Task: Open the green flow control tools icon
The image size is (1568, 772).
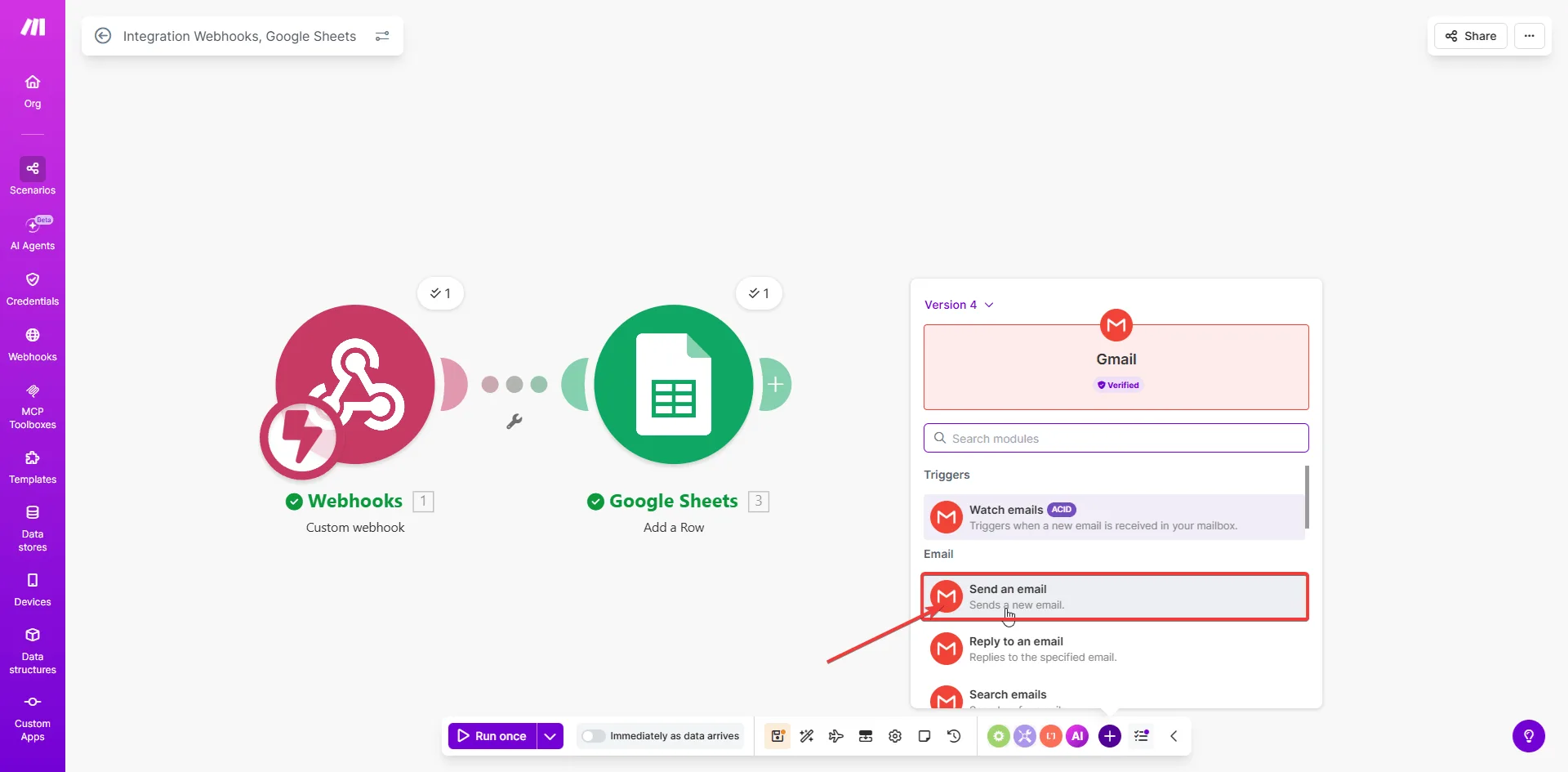Action: click(999, 736)
